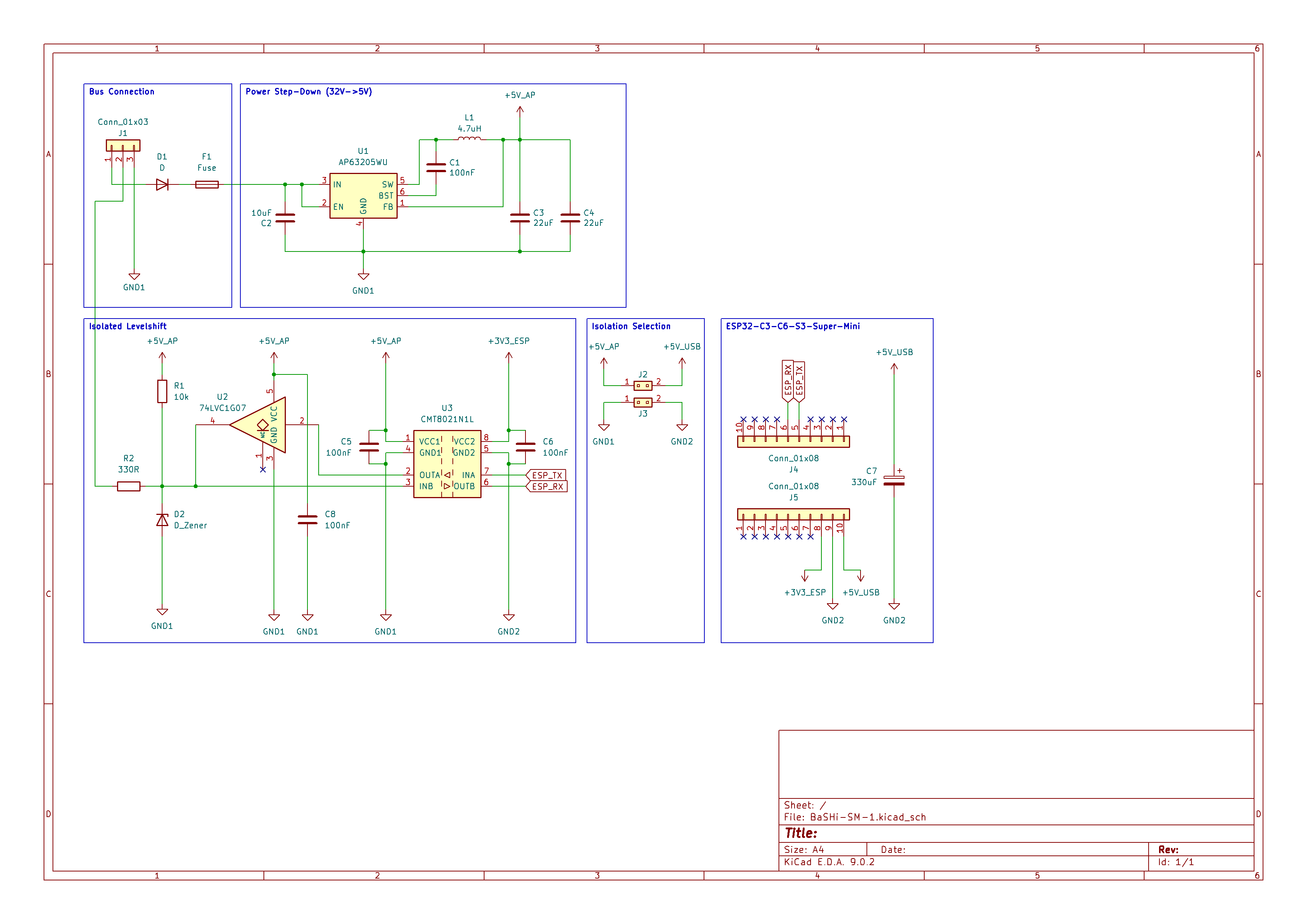Select the F1 fuse symbol

tap(206, 184)
